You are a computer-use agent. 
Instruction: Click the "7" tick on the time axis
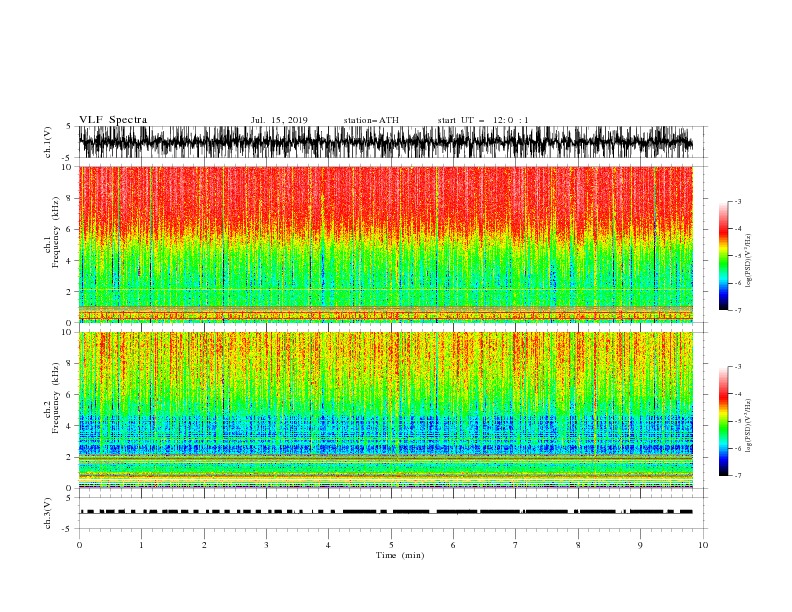[x=516, y=545]
